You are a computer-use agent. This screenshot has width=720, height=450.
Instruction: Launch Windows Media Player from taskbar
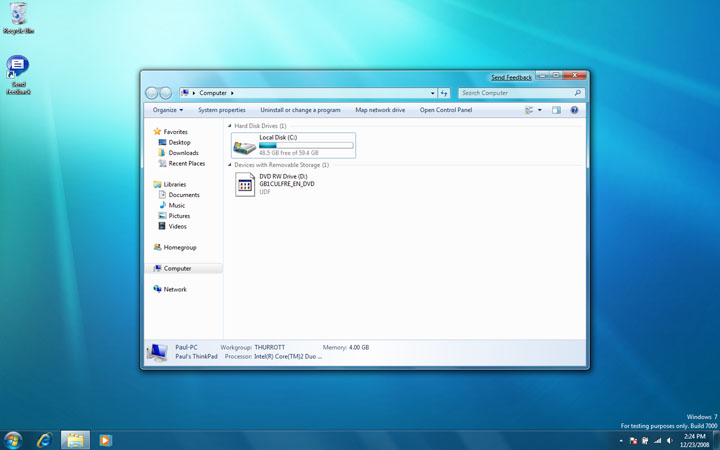pos(105,440)
